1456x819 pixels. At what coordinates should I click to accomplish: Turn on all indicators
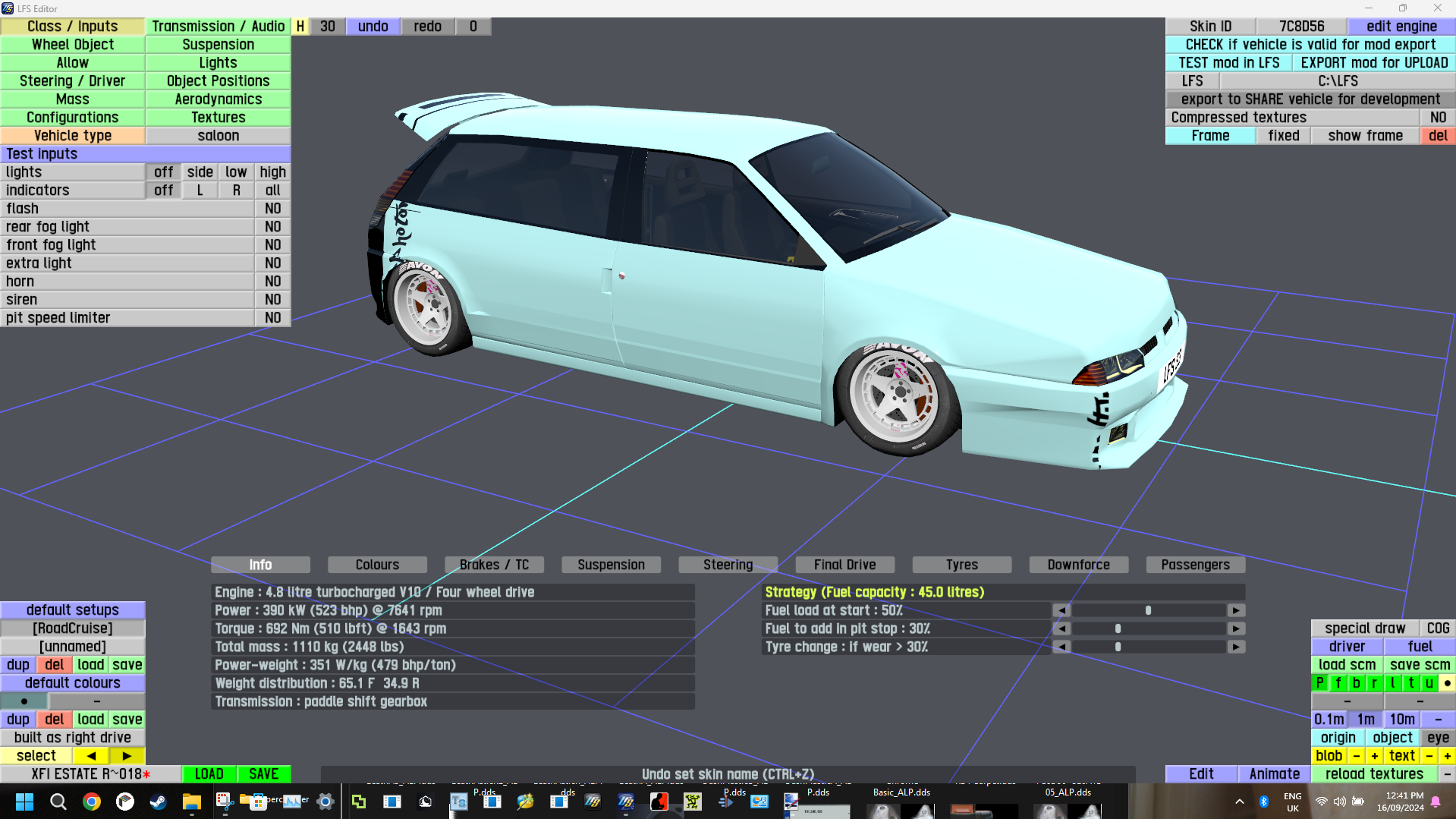[x=273, y=191]
